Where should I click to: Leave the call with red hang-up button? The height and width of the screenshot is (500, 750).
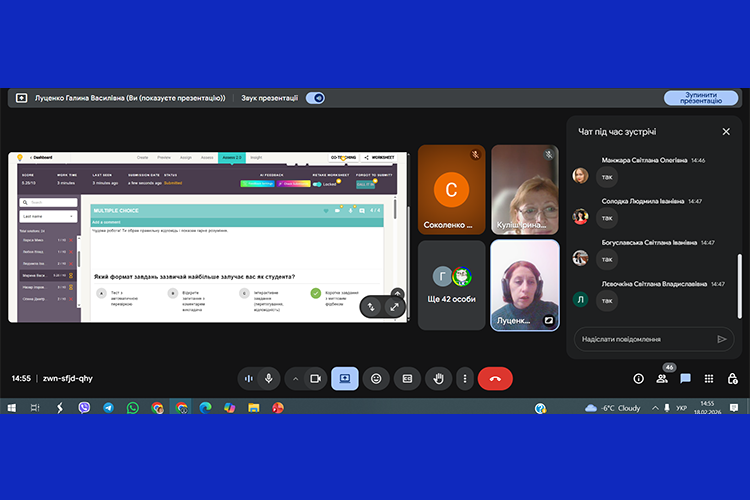click(x=495, y=379)
